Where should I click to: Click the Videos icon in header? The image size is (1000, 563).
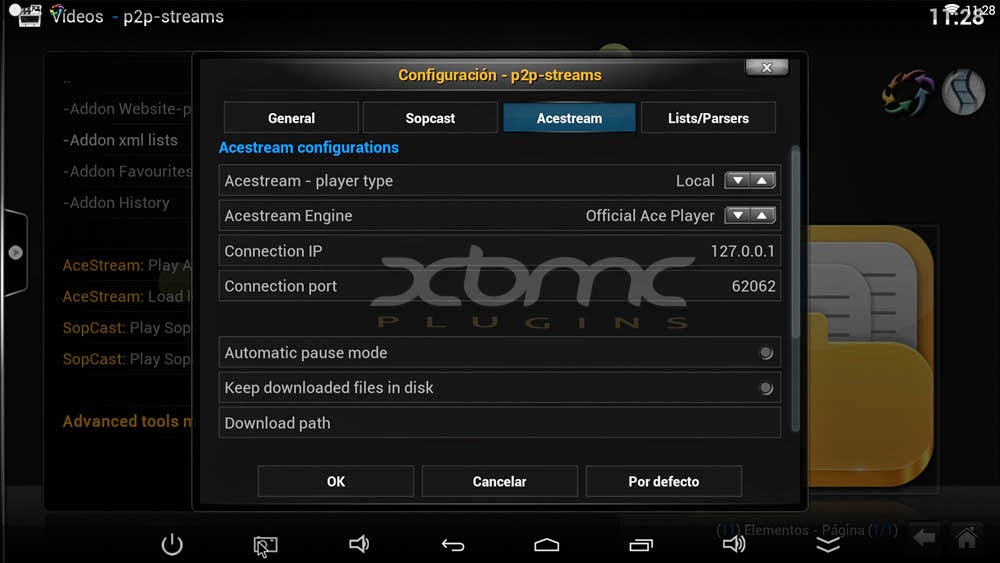pyautogui.click(x=29, y=16)
